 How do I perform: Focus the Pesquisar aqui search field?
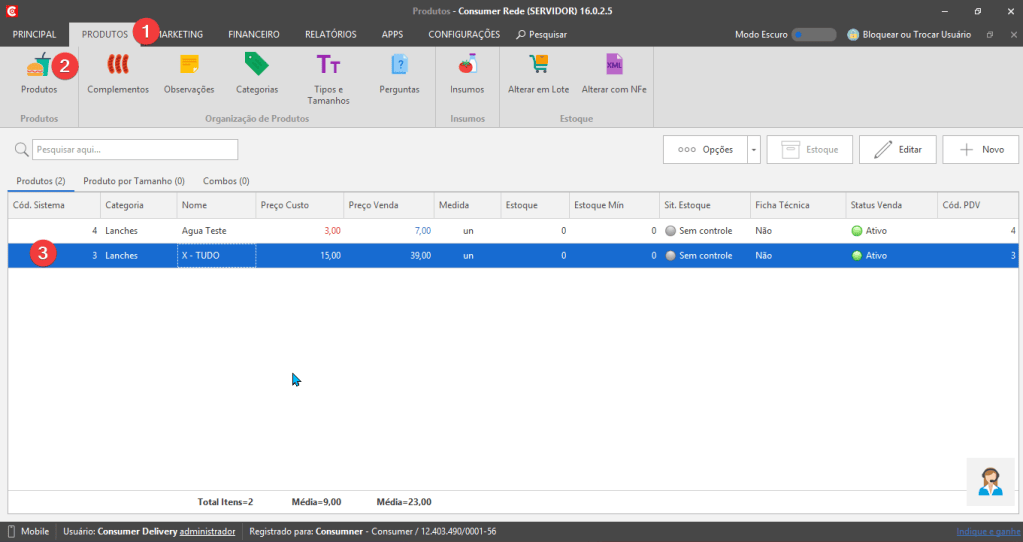135,149
